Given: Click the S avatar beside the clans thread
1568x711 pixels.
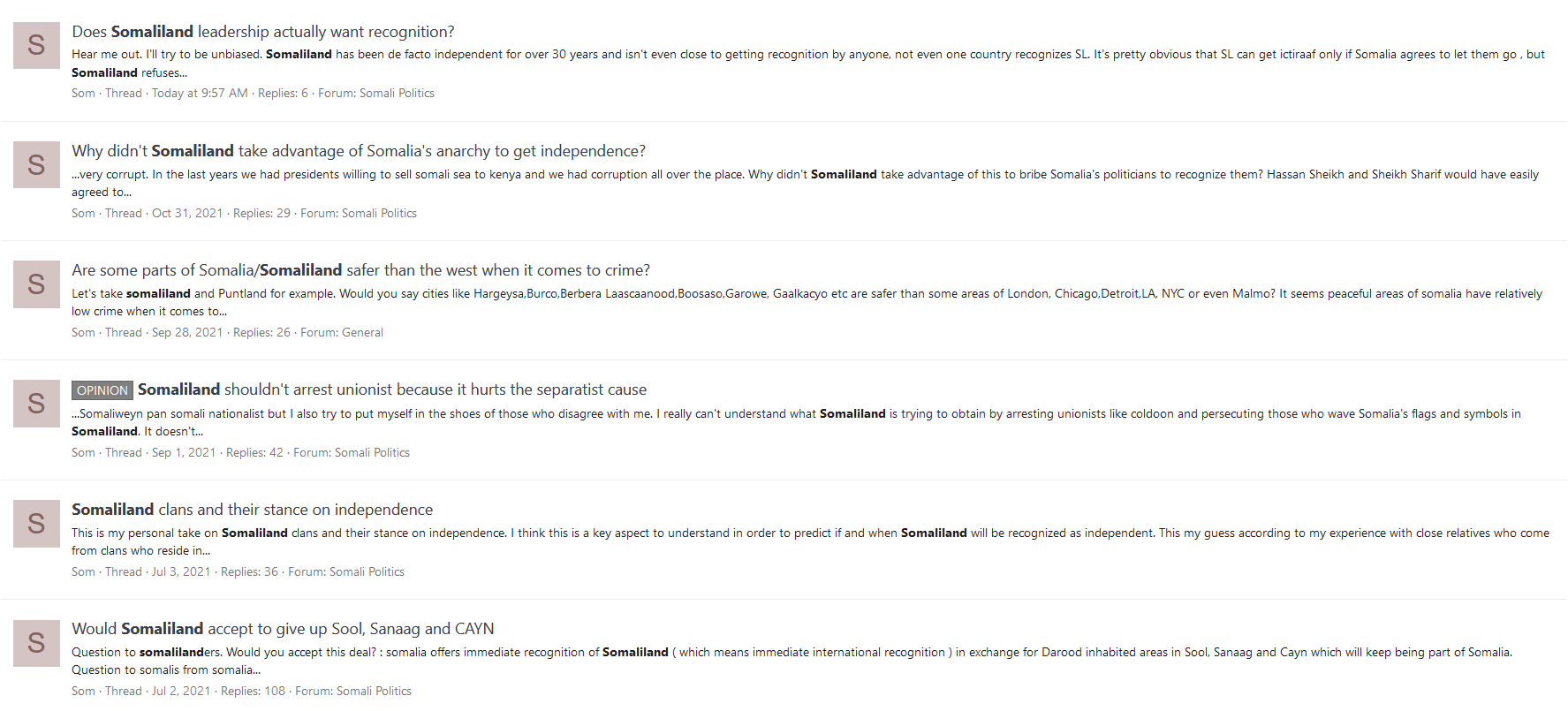Looking at the screenshot, I should [x=36, y=523].
